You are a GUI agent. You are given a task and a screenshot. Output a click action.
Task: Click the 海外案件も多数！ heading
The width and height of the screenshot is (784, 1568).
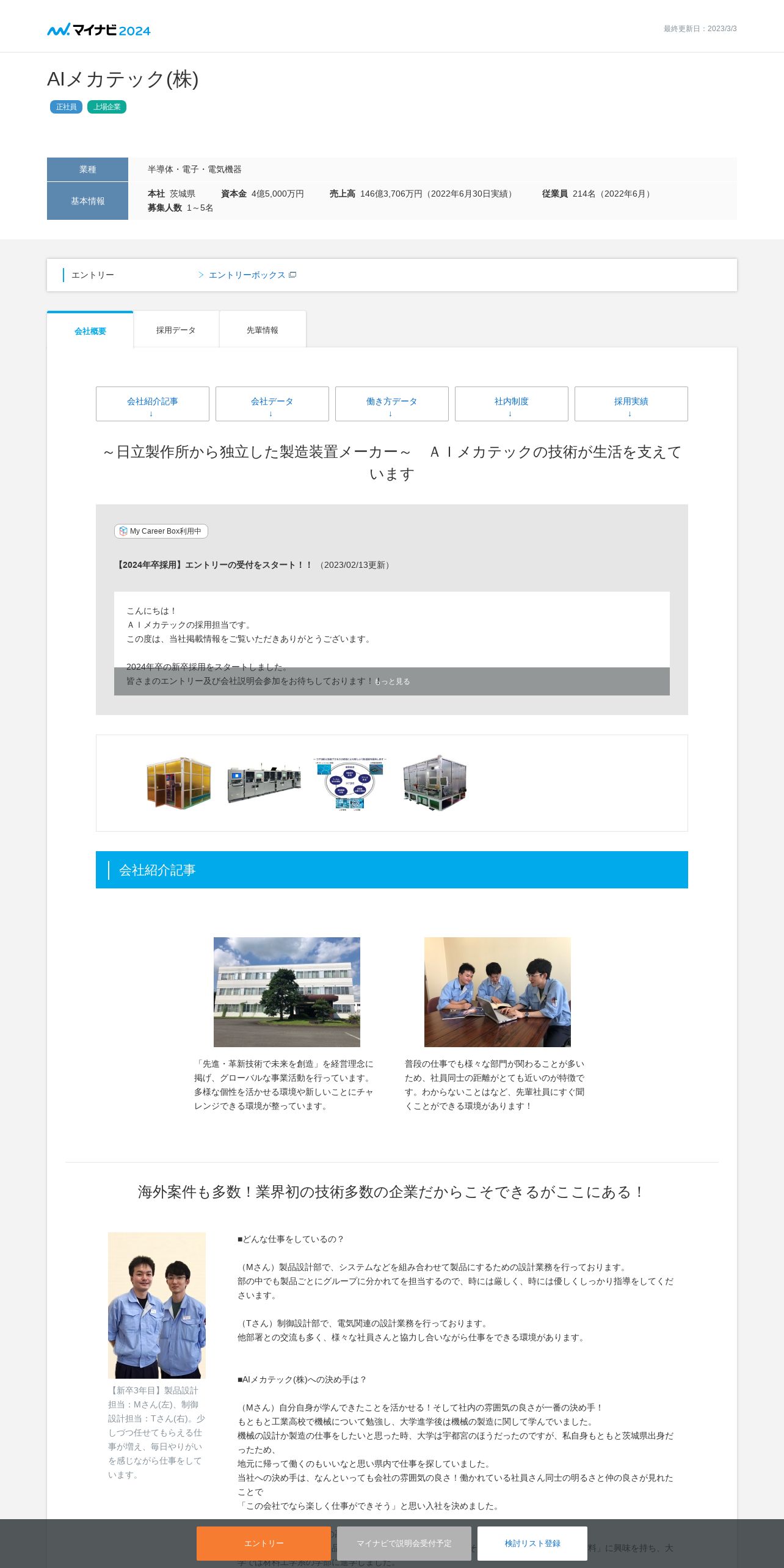click(x=392, y=1192)
